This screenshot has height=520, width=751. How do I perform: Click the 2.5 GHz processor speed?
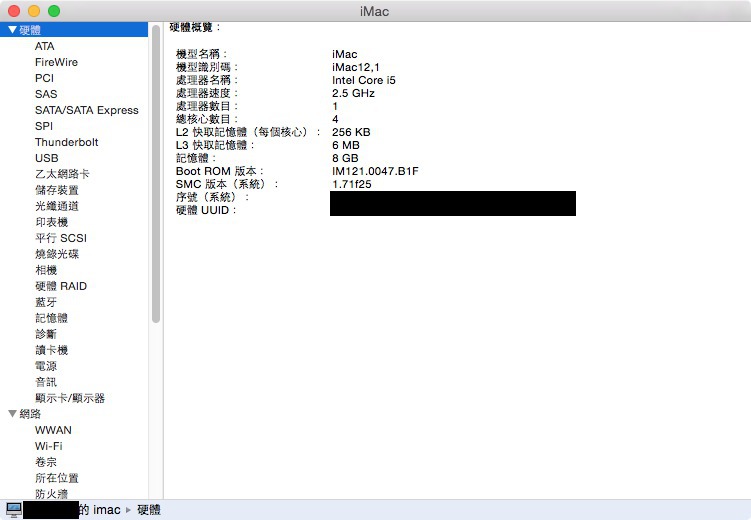click(353, 93)
